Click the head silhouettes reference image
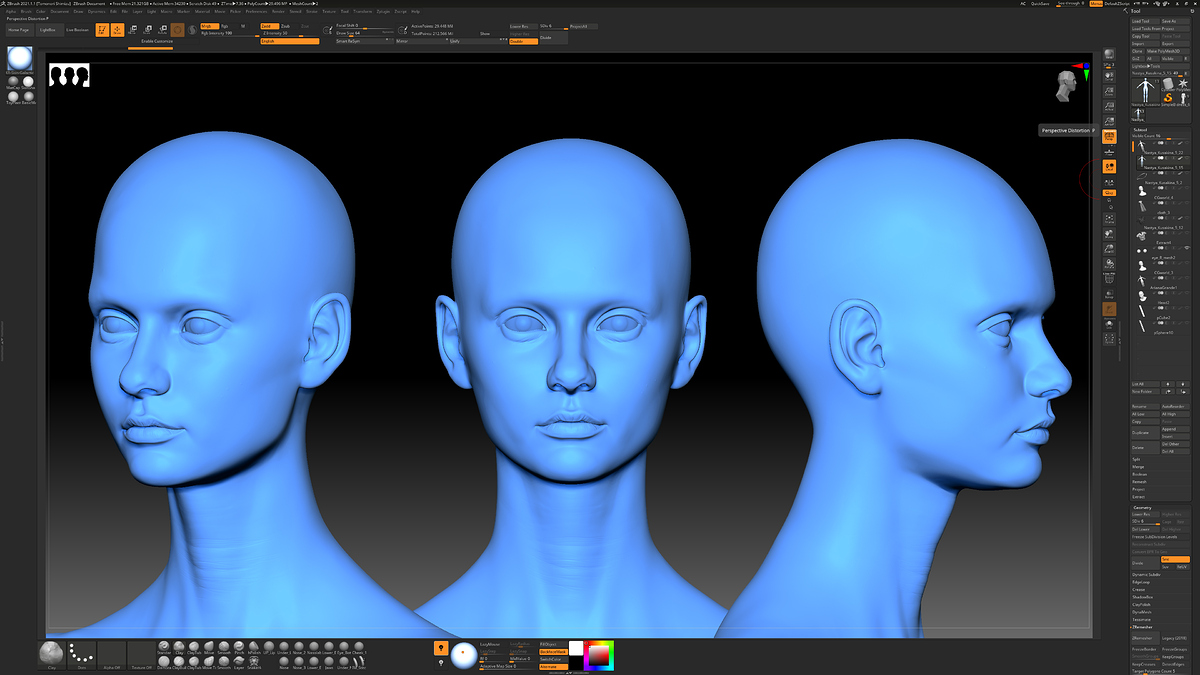1200x675 pixels. coord(69,76)
